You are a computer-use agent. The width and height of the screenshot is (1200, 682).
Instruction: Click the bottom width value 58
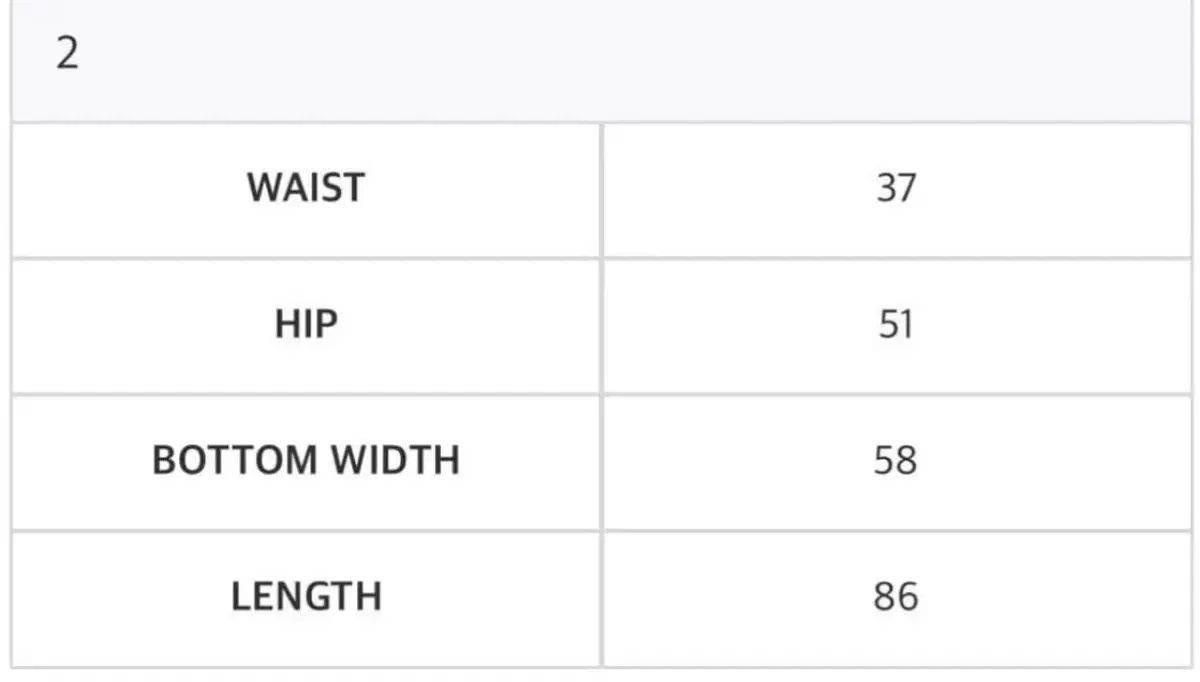(x=895, y=460)
